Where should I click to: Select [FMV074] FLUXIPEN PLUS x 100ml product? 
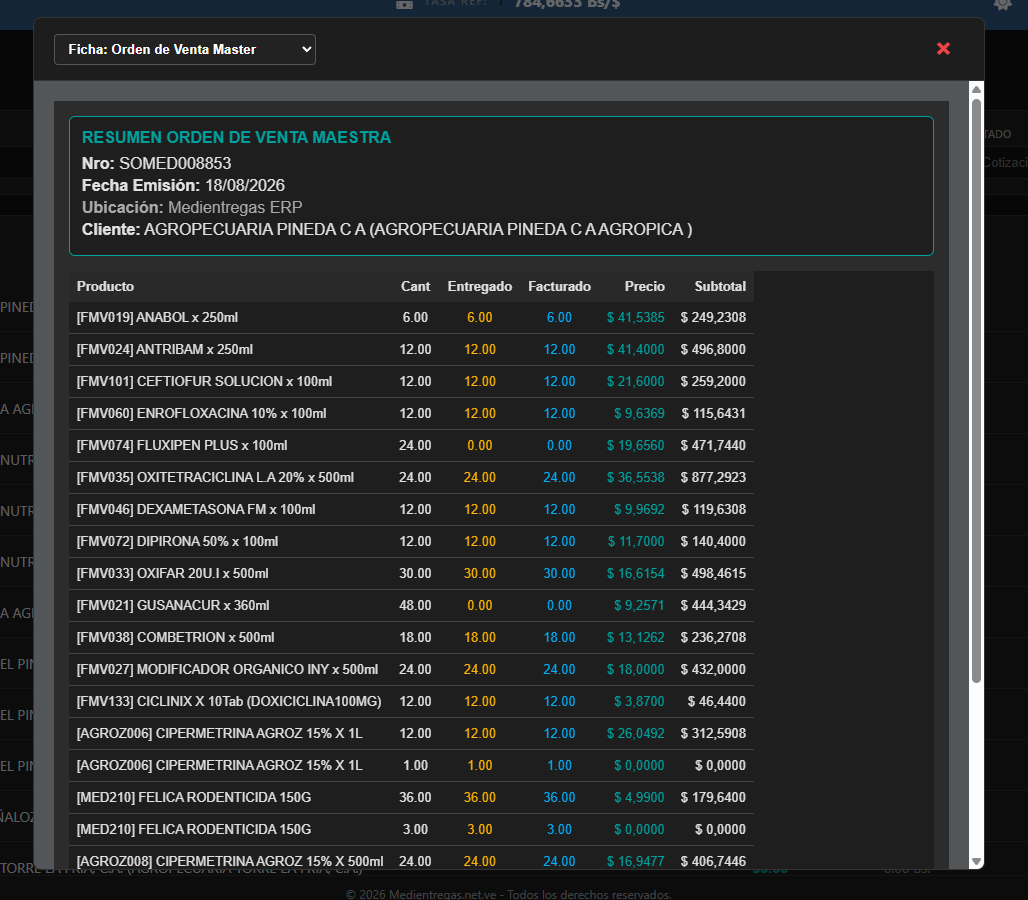click(182, 446)
